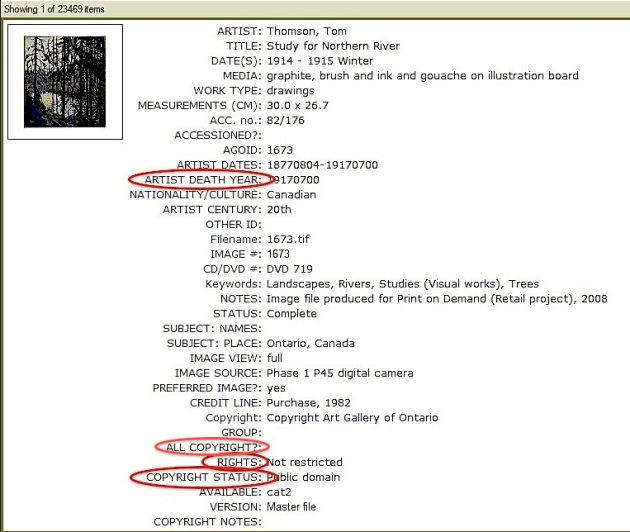Select the accession number 82/176

(287, 120)
